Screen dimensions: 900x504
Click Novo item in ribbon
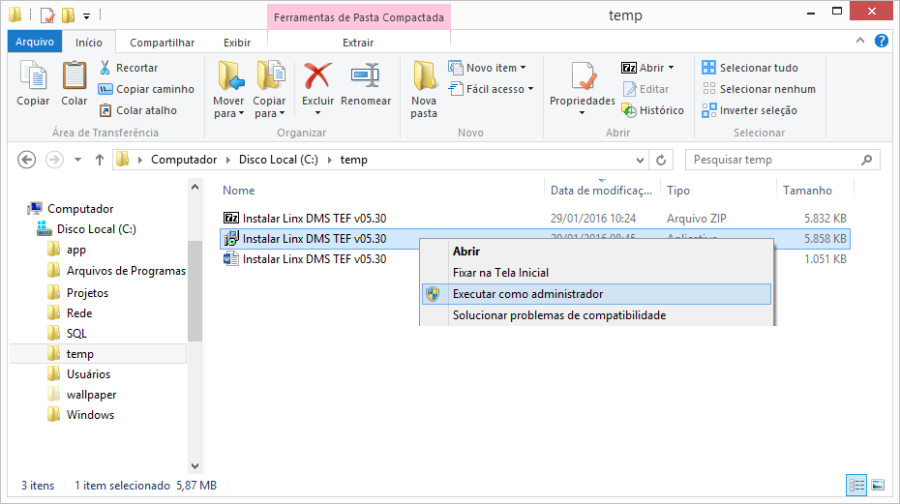click(487, 68)
